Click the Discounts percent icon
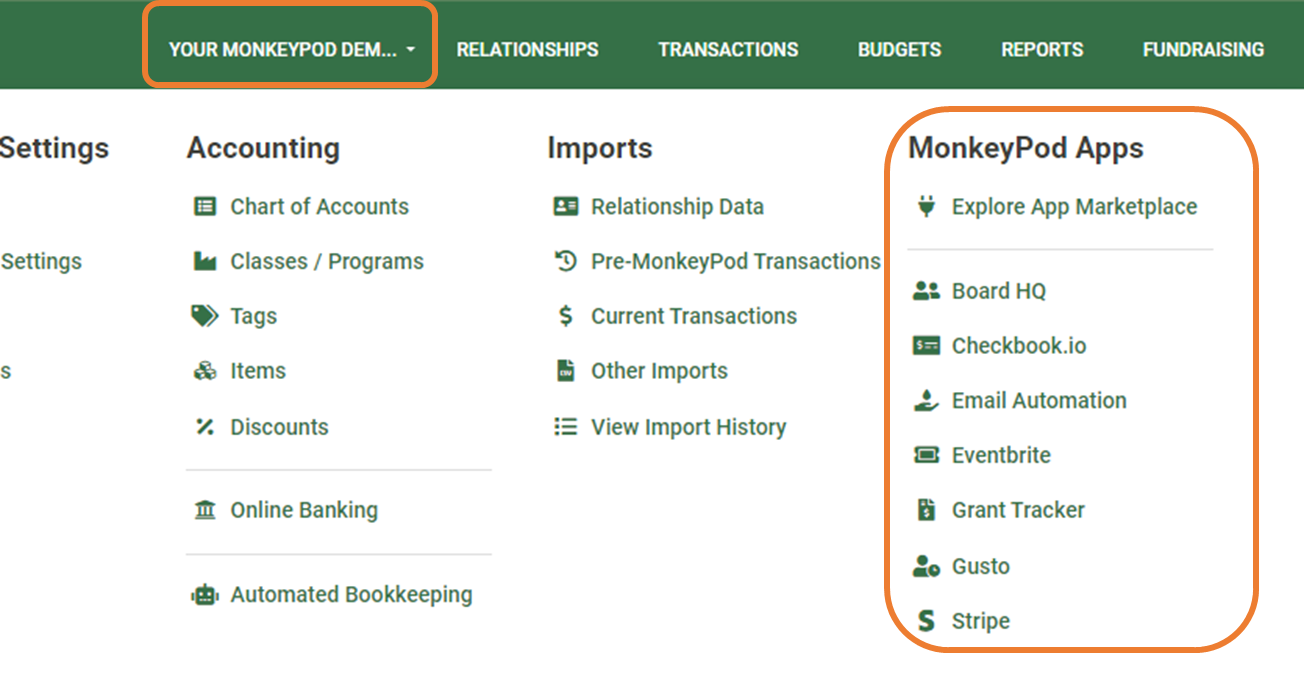Image resolution: width=1304 pixels, height=685 pixels. tap(204, 426)
